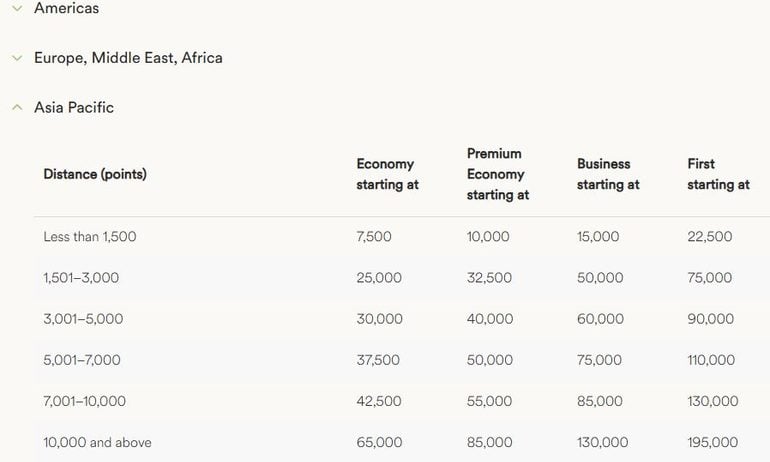Click the 7,001–10,000 distance row label
Viewport: 770px width, 462px height.
tap(85, 401)
